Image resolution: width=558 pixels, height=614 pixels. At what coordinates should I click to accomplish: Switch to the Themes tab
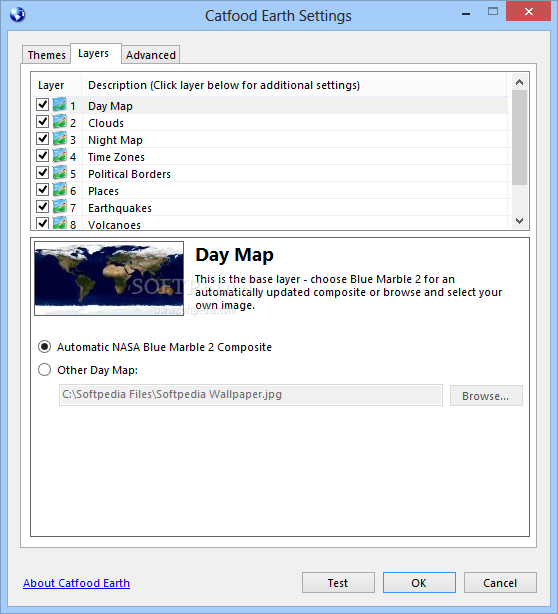46,55
